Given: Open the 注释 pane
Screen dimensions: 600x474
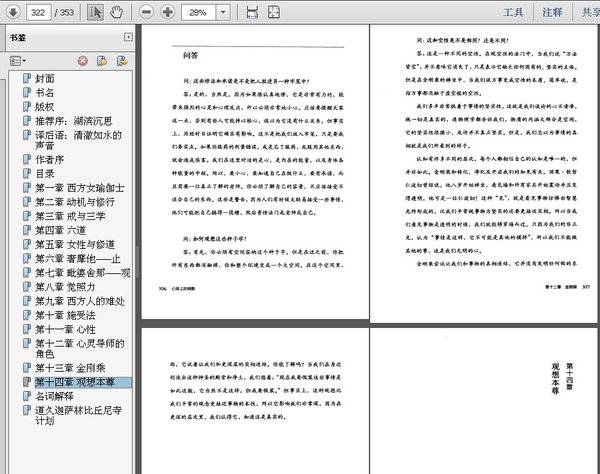Looking at the screenshot, I should [552, 12].
